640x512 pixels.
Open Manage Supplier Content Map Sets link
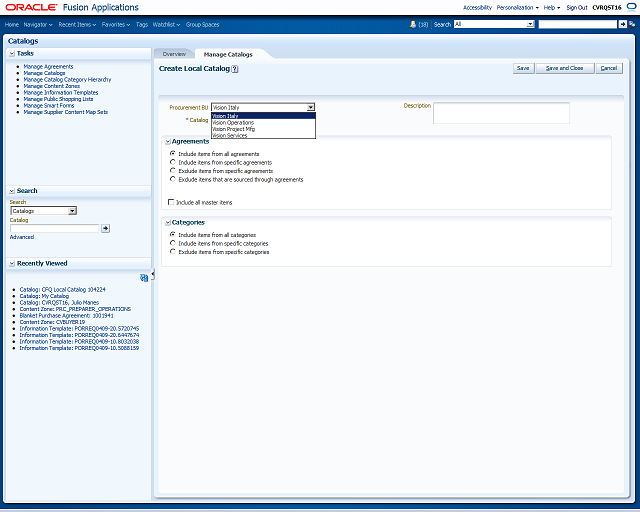[x=66, y=112]
